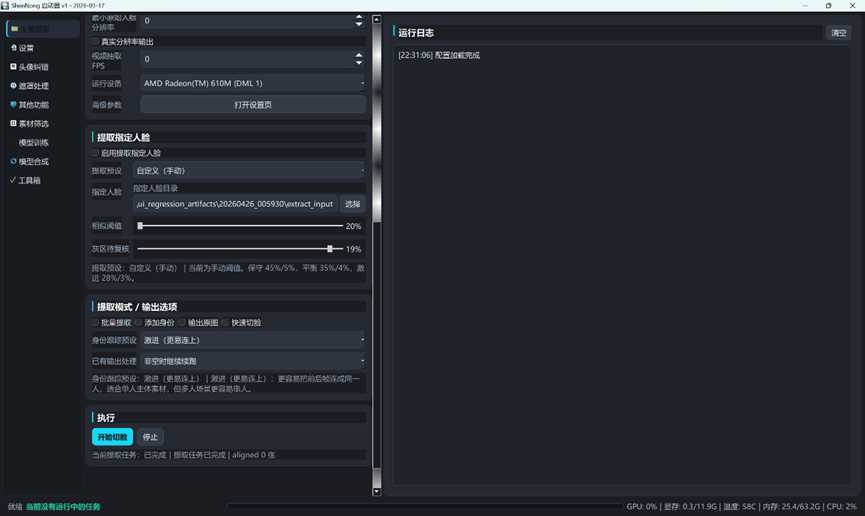Click the 提取指定人脸 section heading

pos(124,137)
